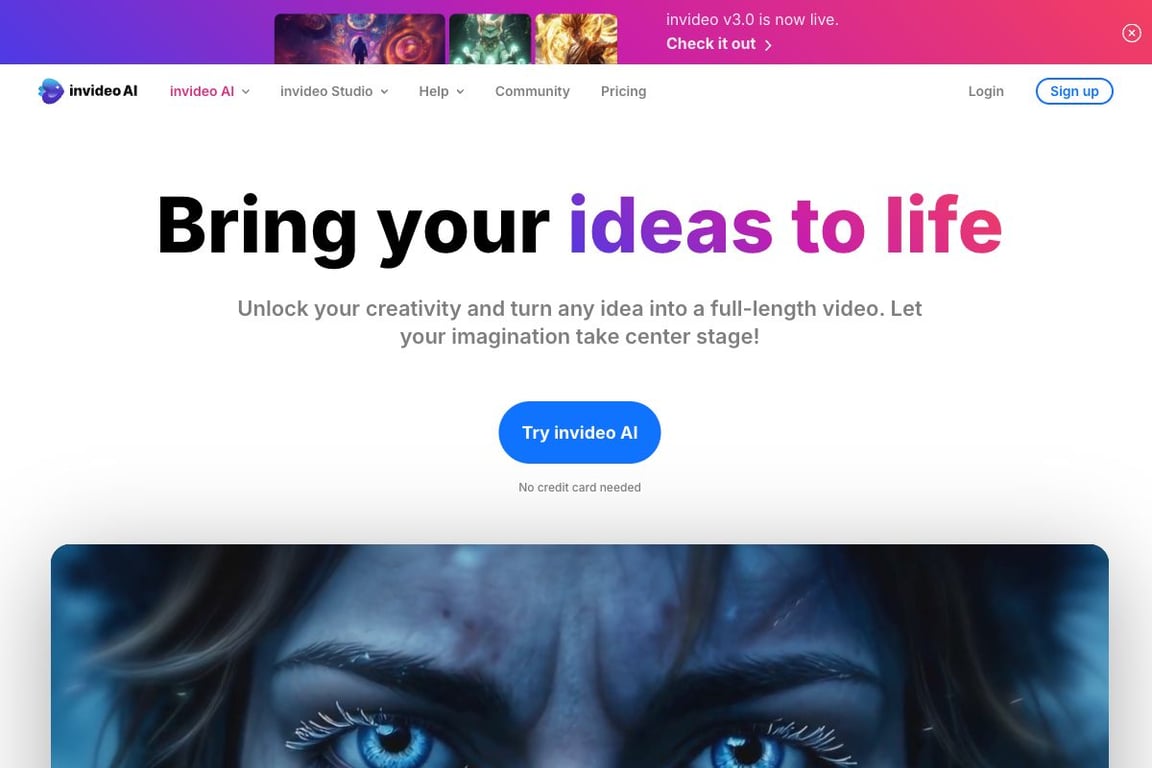Click the Sign up button

coord(1074,91)
